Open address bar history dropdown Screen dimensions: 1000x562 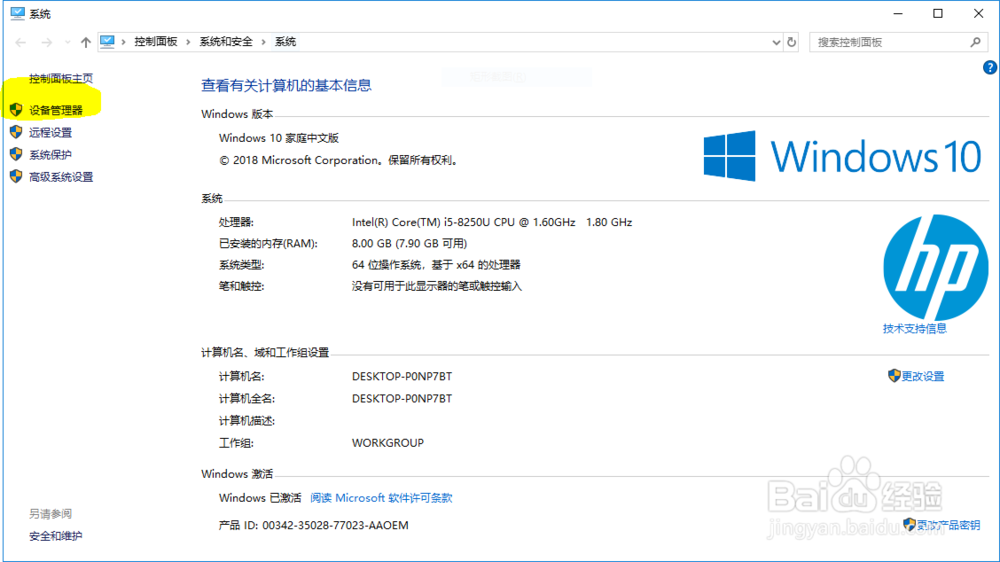coord(776,42)
